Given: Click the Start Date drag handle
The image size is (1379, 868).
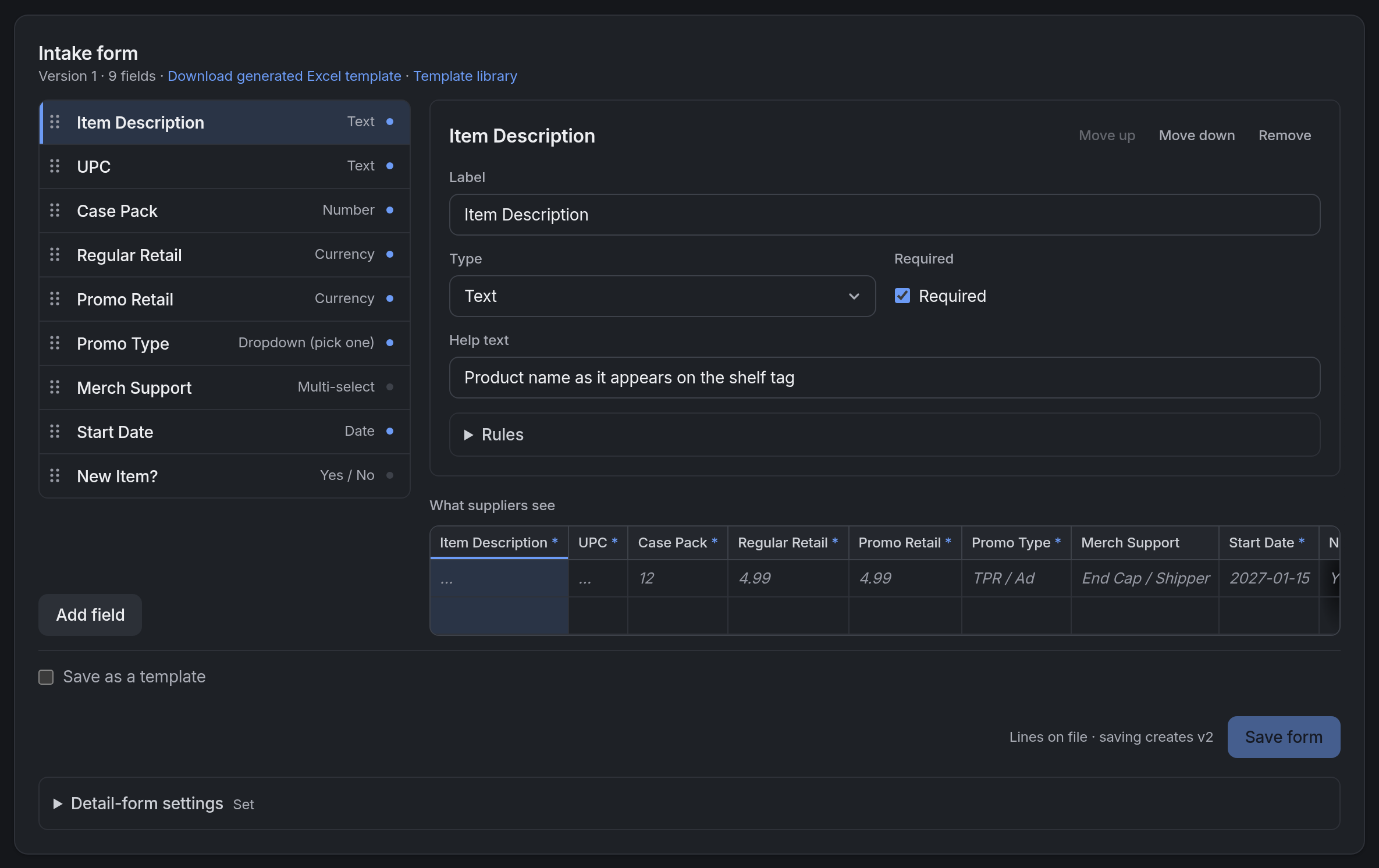Looking at the screenshot, I should [55, 431].
